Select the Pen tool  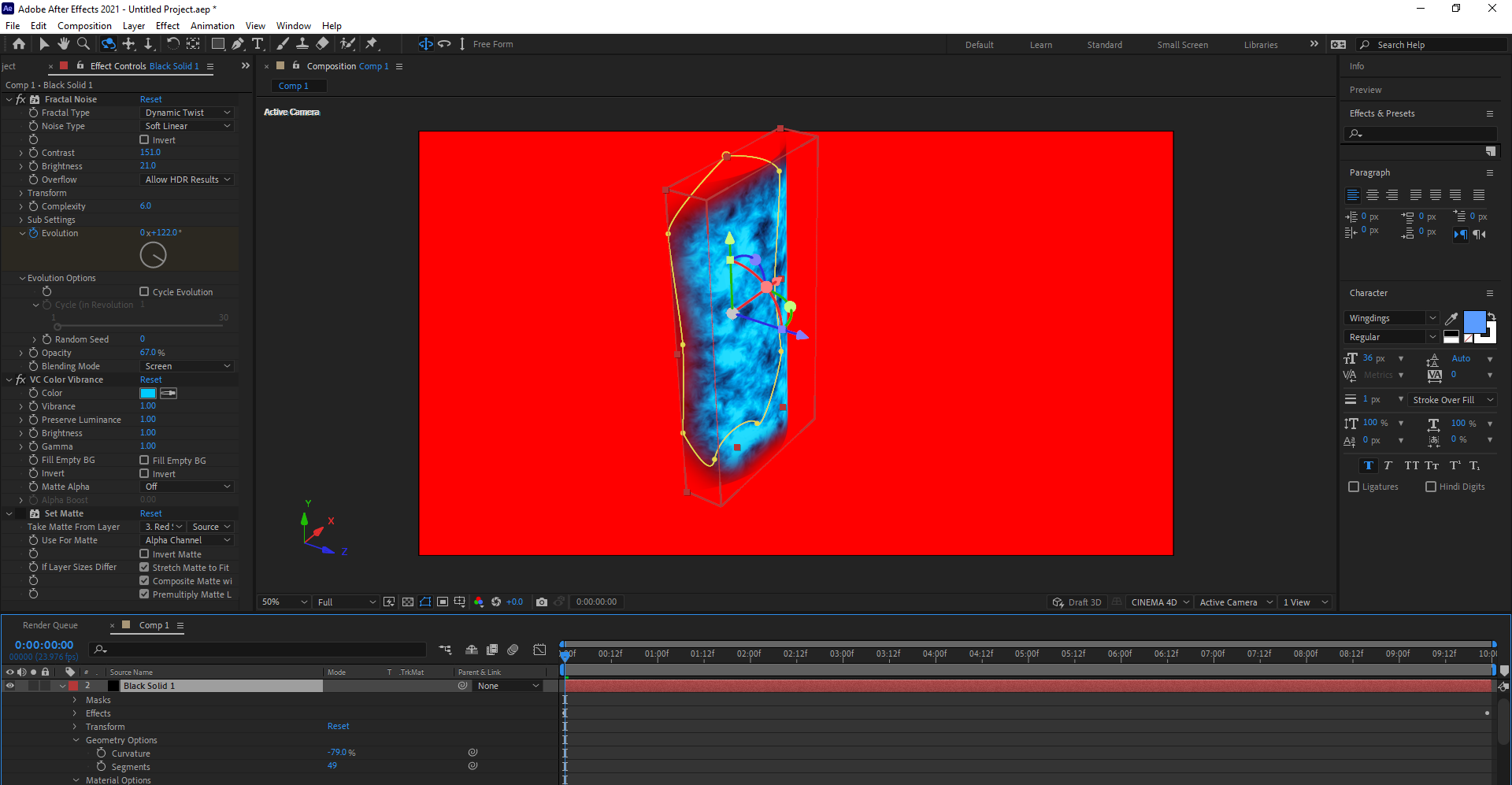pyautogui.click(x=238, y=44)
